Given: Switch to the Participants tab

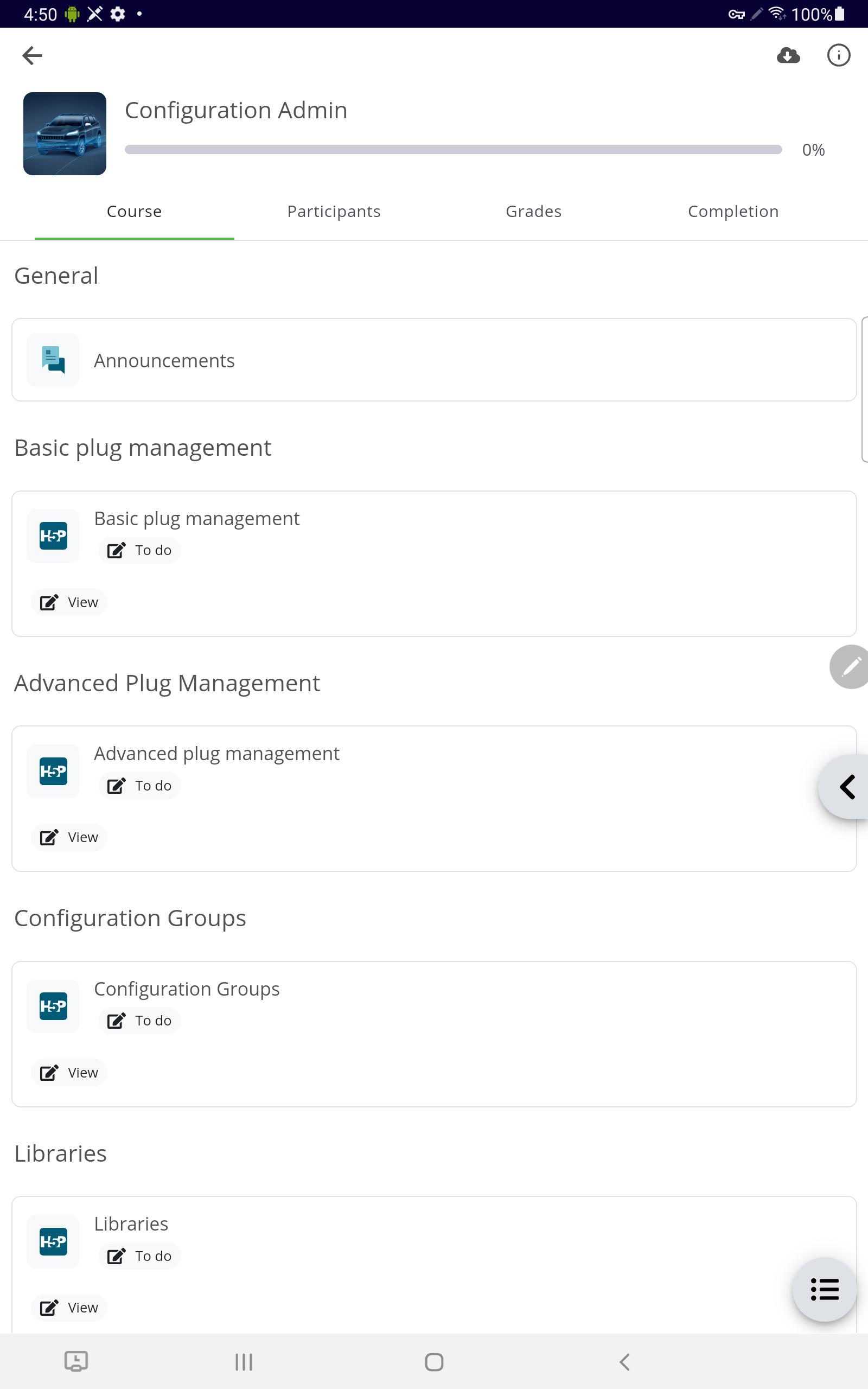Looking at the screenshot, I should 334,211.
